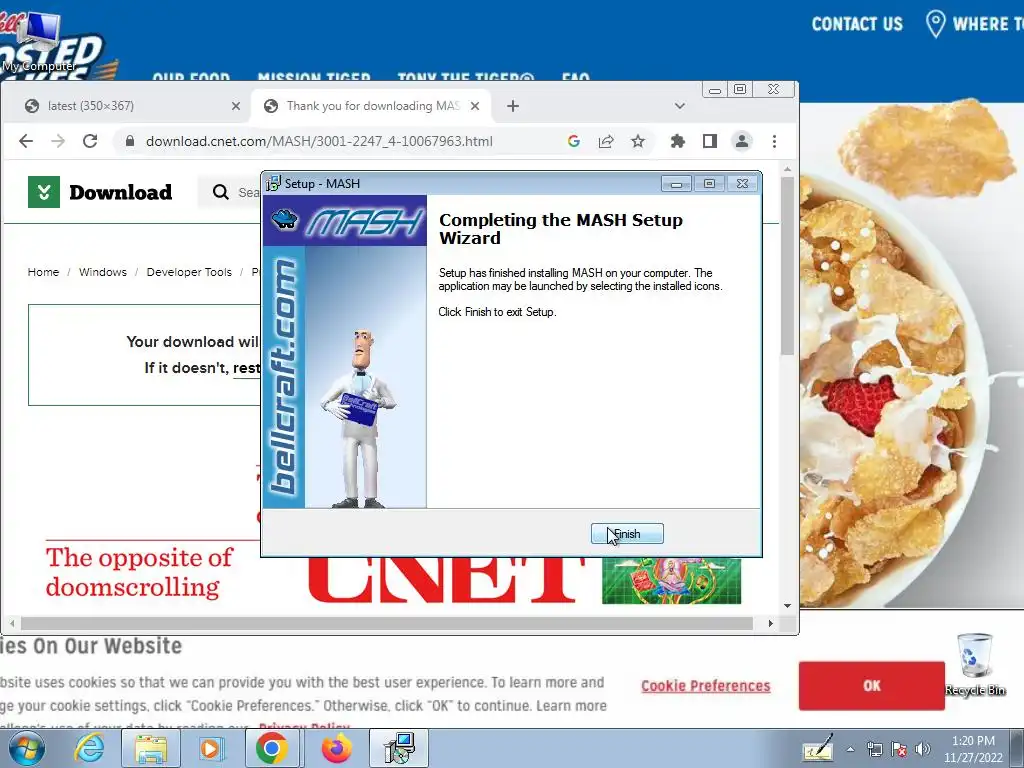The height and width of the screenshot is (768, 1024).
Task: Go back in Chrome browser
Action: (25, 141)
